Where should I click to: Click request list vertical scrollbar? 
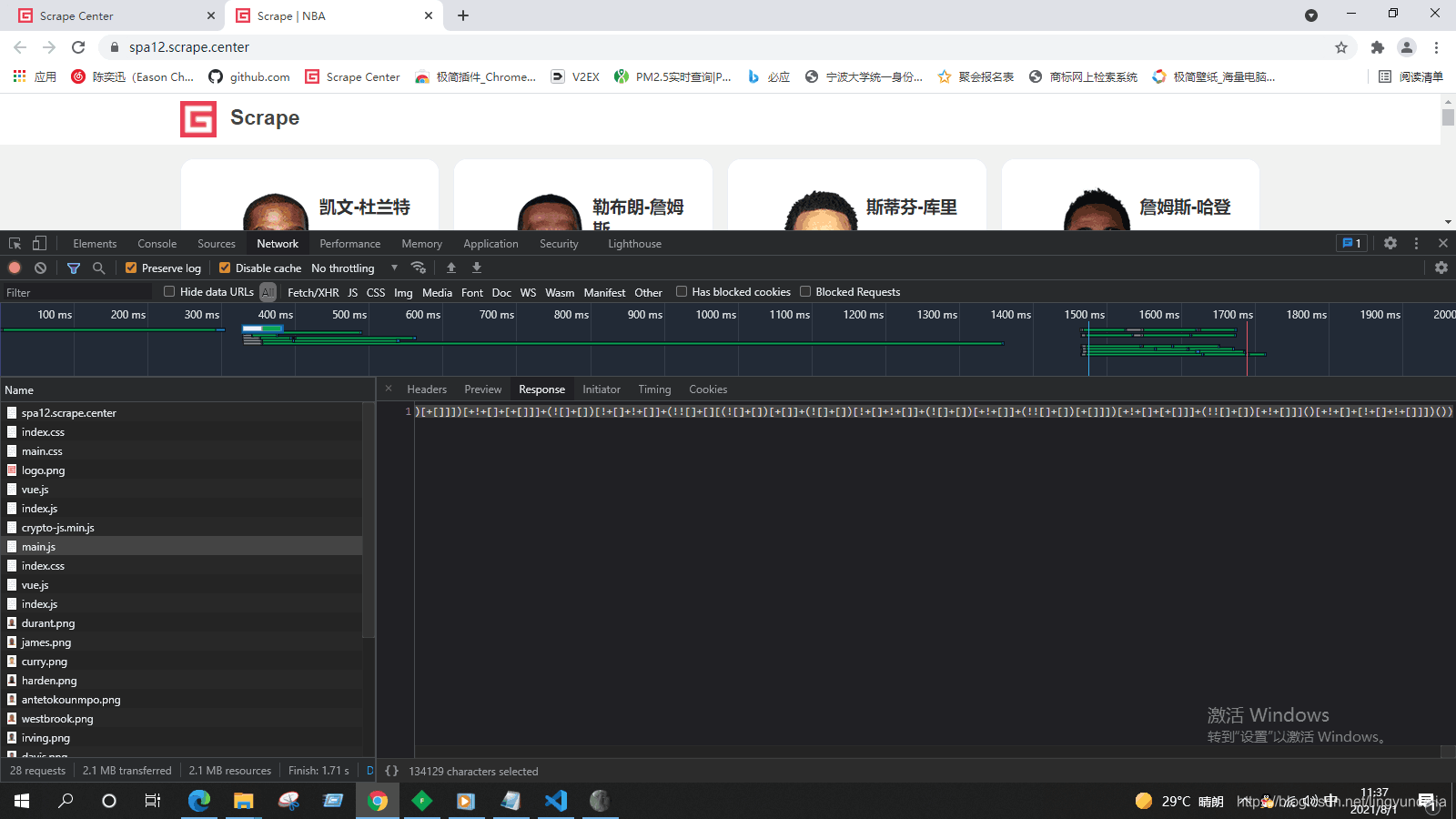[x=369, y=520]
